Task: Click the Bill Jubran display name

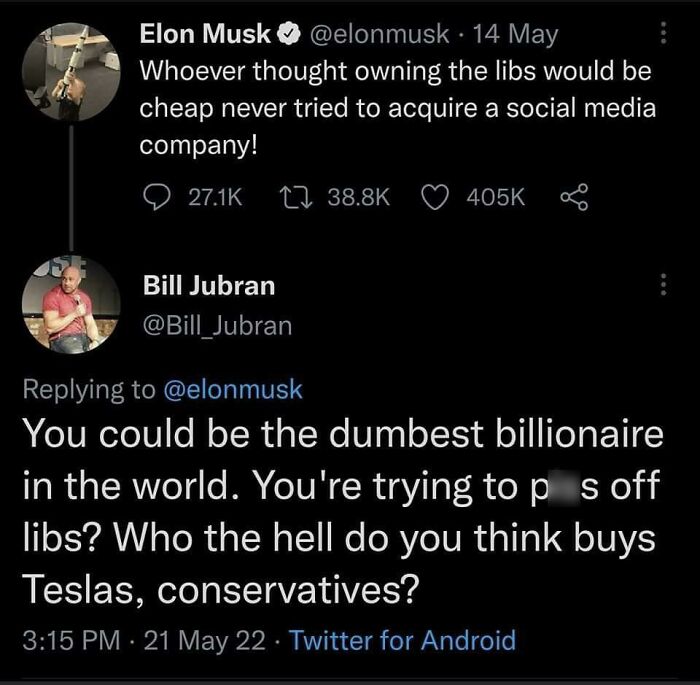Action: (x=208, y=286)
